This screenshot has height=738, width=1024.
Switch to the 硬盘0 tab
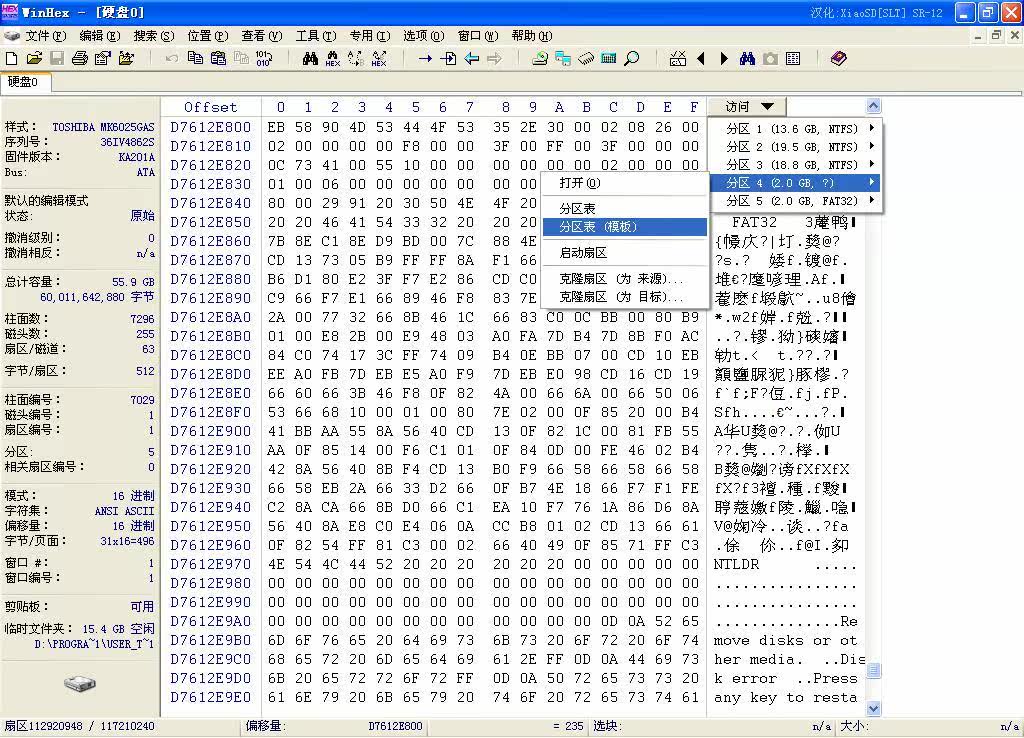tap(23, 82)
